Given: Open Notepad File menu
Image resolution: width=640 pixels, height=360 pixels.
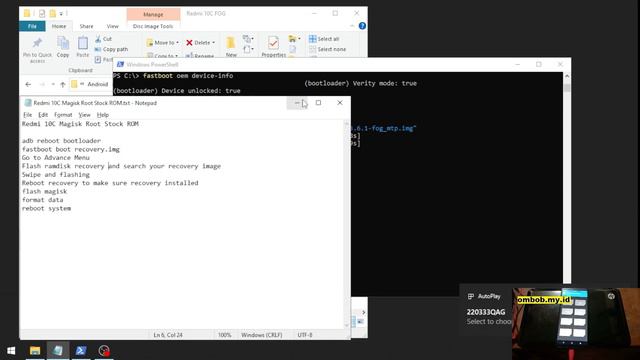Looking at the screenshot, I should [27, 115].
